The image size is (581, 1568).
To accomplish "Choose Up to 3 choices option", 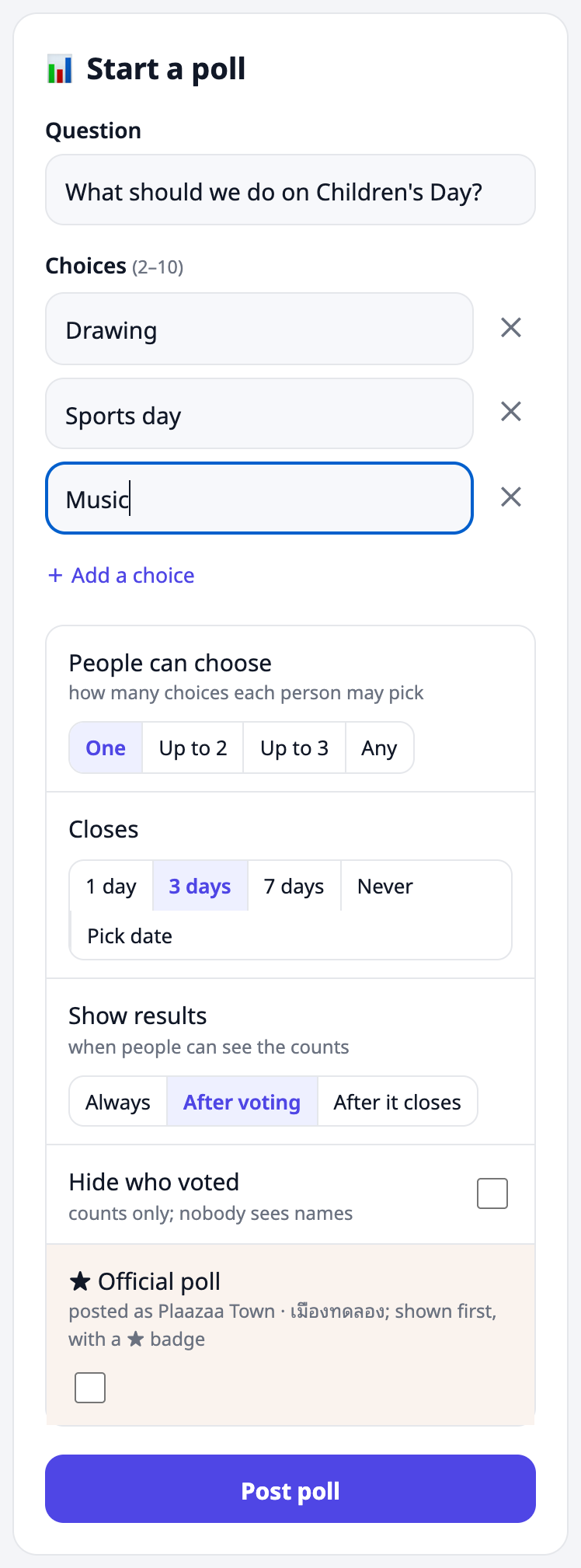I will (x=294, y=748).
